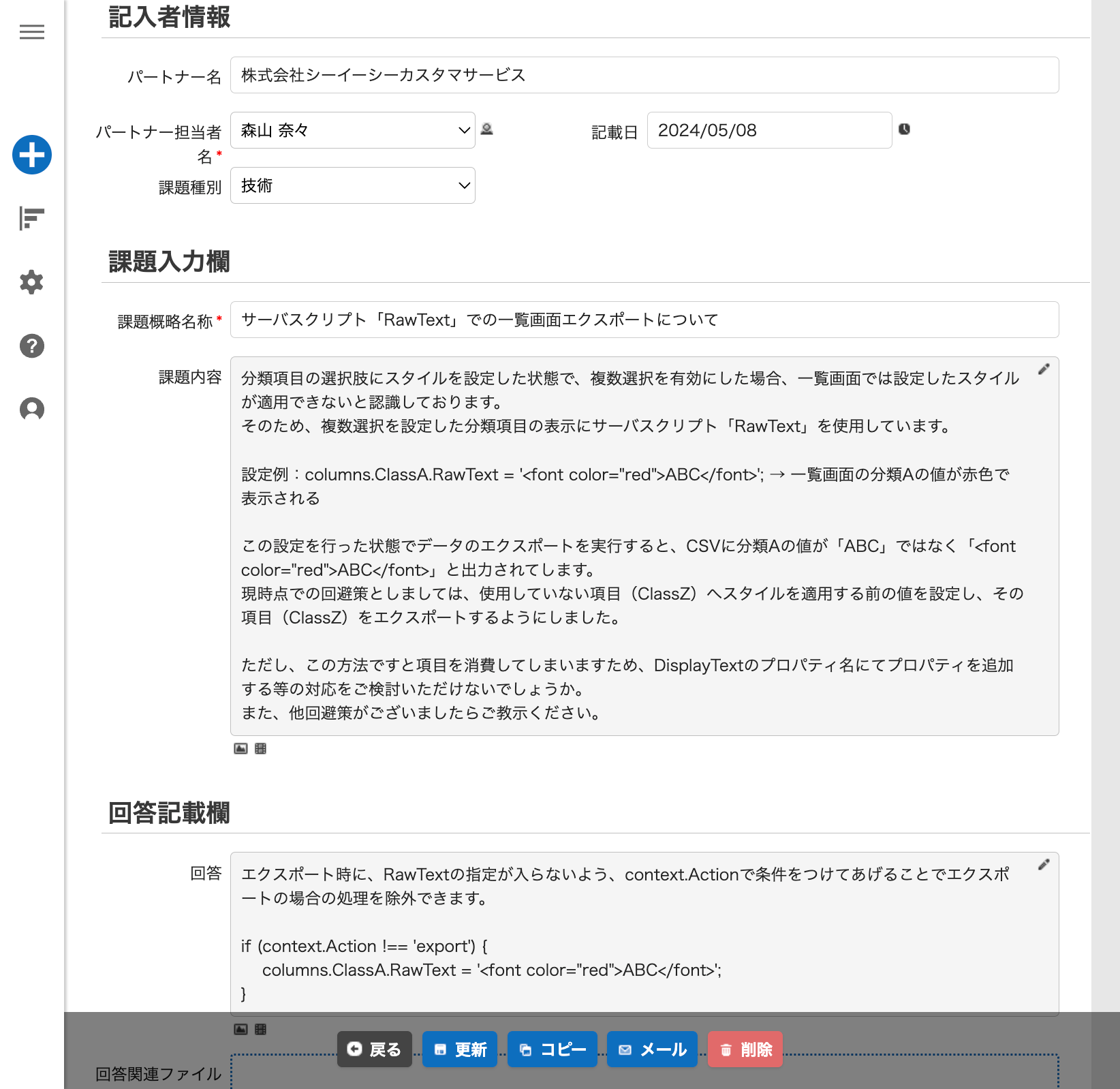
Task: Click insert image icon below 課題内容
Action: (x=240, y=748)
